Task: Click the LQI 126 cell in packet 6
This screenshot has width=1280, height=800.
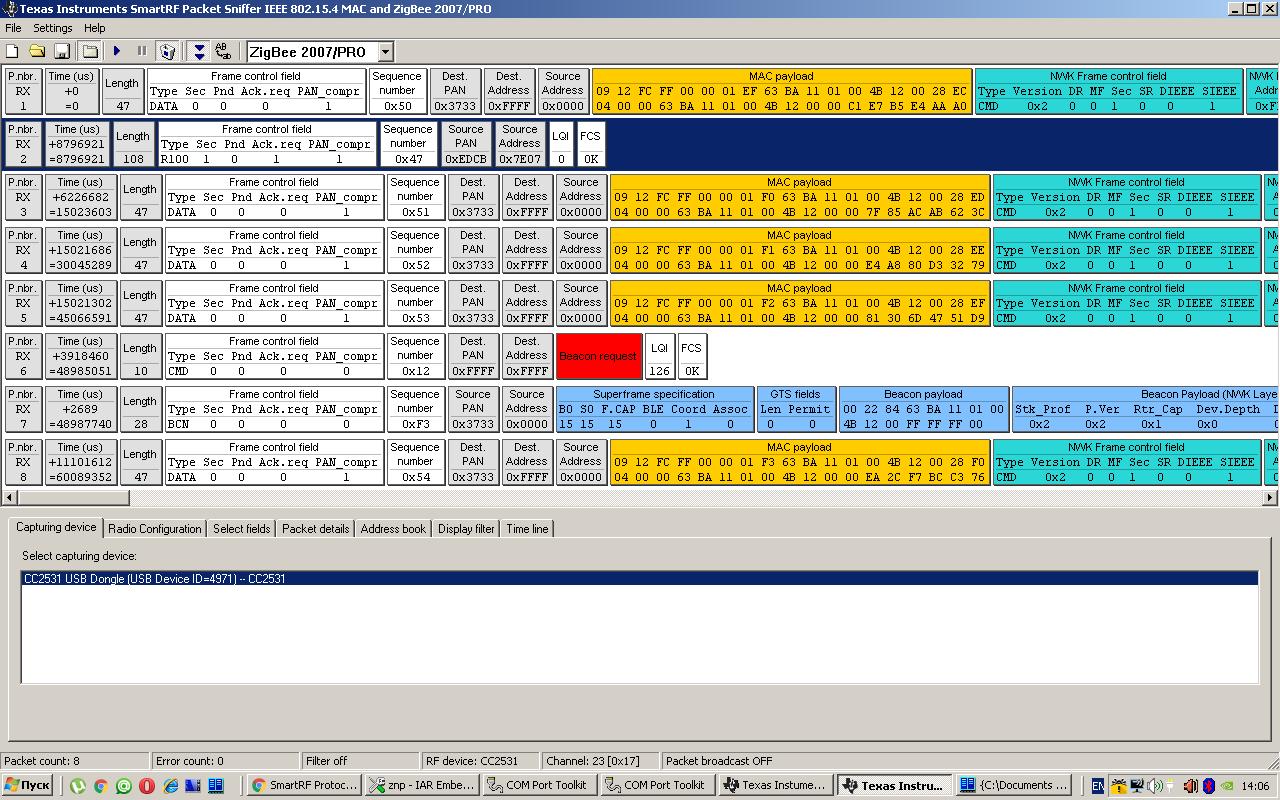Action: [x=658, y=356]
